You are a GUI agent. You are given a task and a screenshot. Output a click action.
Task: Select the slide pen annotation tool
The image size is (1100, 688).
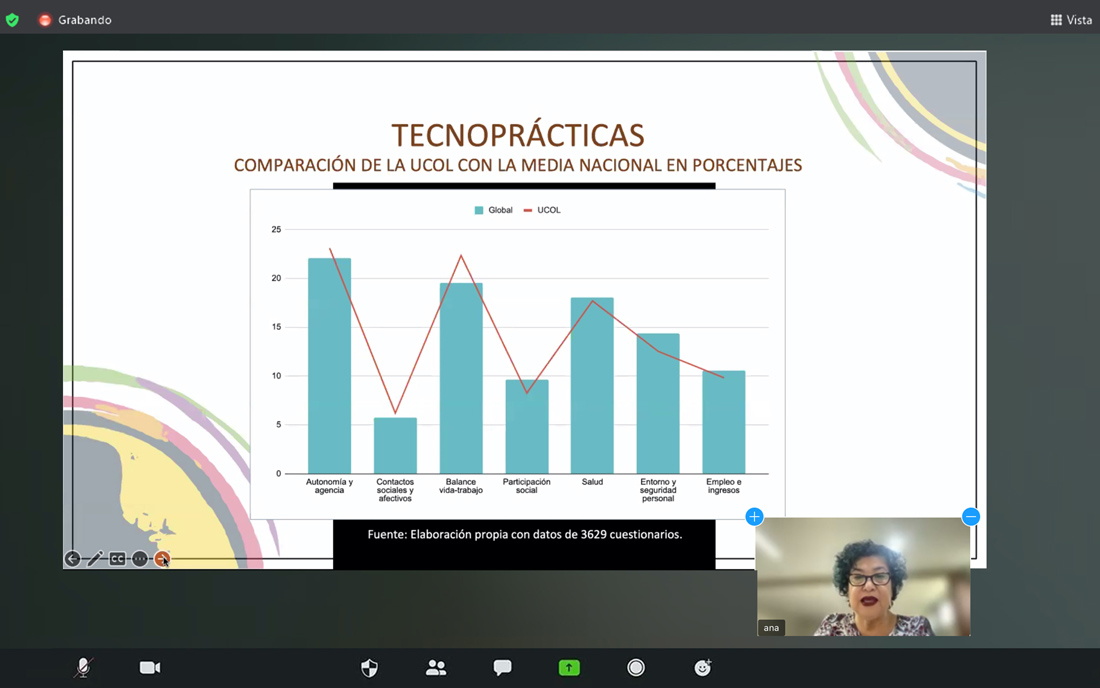click(95, 559)
